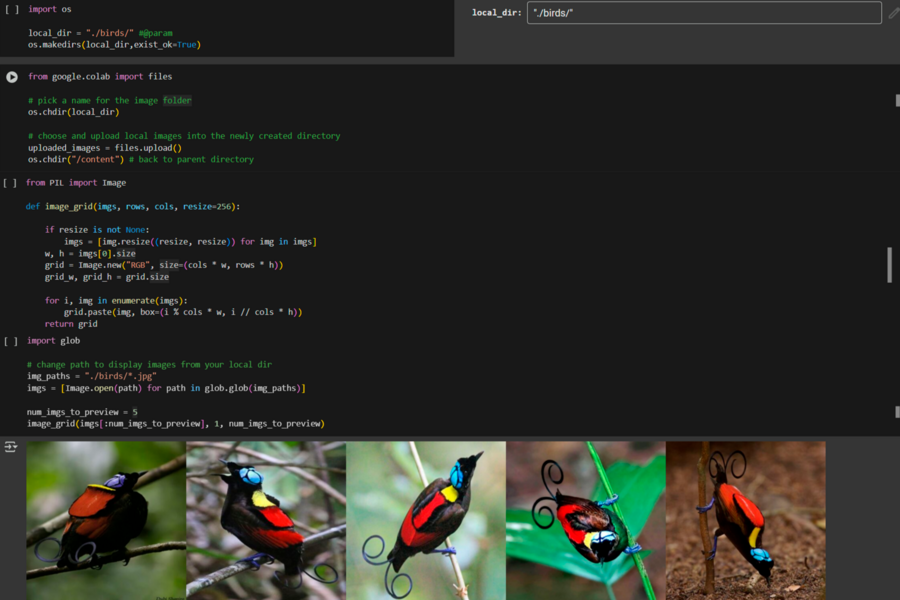Click the pencil edit icon next to local_dir form
This screenshot has height=600, width=900.
[894, 13]
